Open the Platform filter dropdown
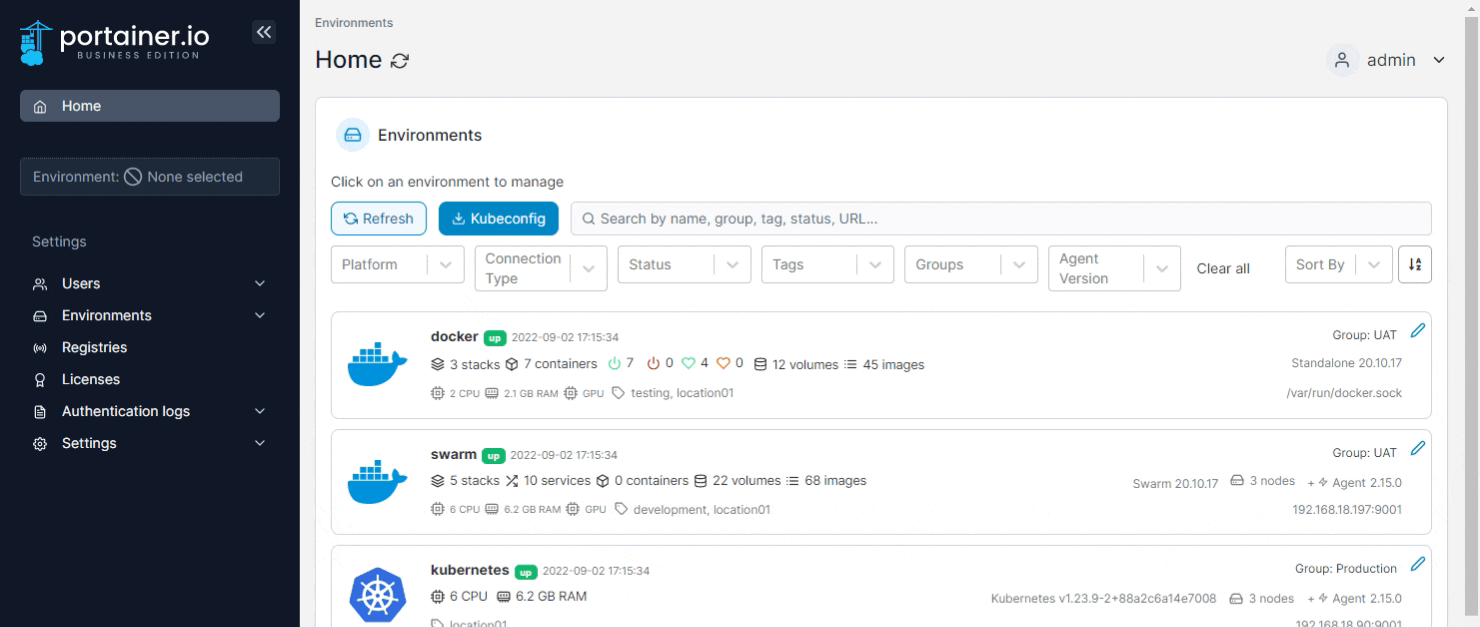Viewport: 1480px width, 627px height. pyautogui.click(x=397, y=265)
